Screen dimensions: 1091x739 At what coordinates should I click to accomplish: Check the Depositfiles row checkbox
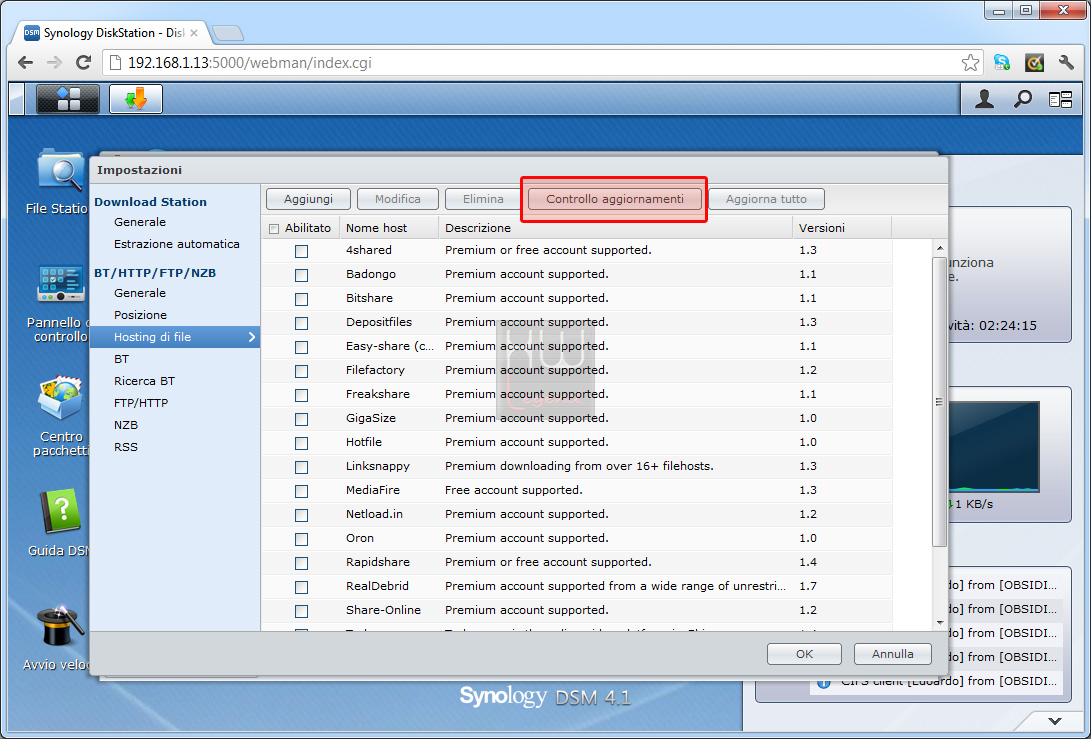click(x=301, y=324)
